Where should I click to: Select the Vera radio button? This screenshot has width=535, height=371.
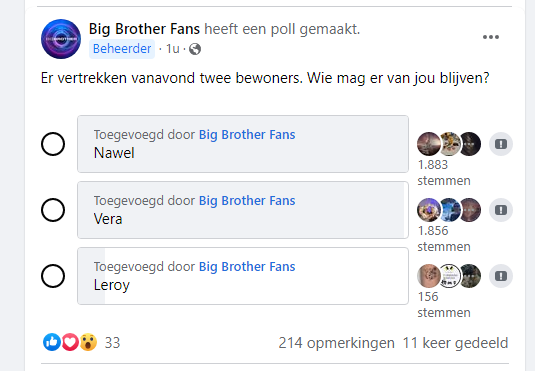(x=53, y=210)
